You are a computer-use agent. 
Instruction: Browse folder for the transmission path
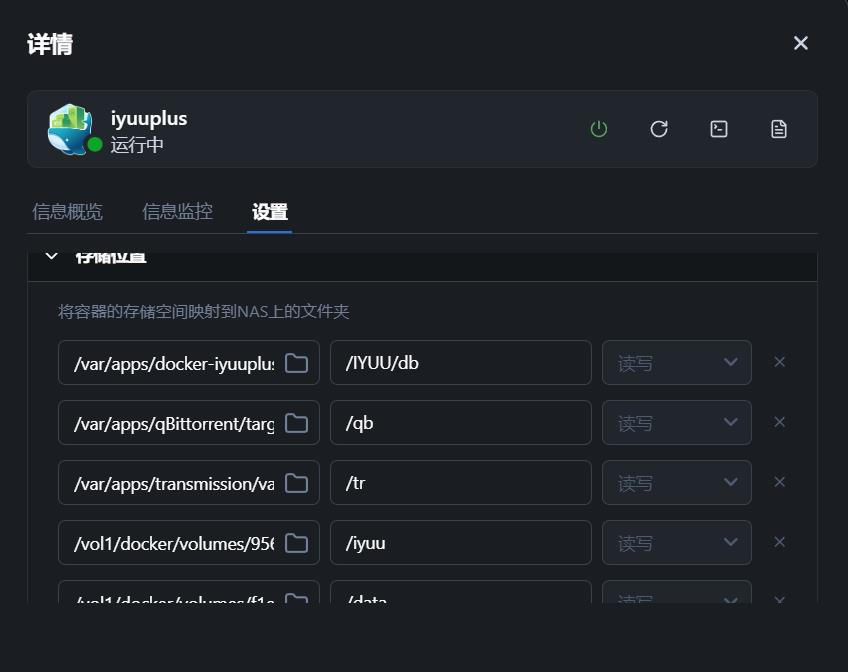[x=296, y=483]
